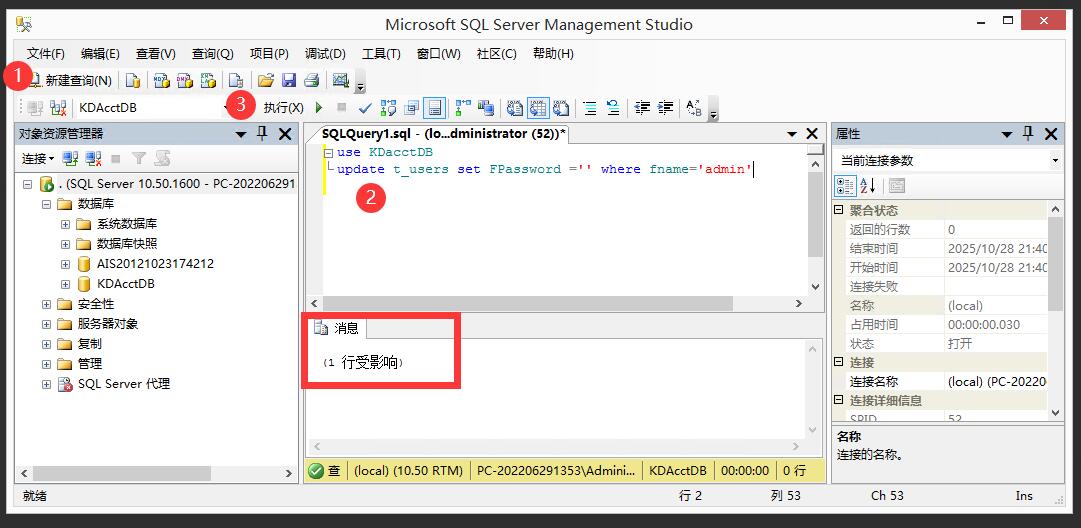Click the Save floppy disk icon
The height and width of the screenshot is (528, 1081).
(x=288, y=81)
